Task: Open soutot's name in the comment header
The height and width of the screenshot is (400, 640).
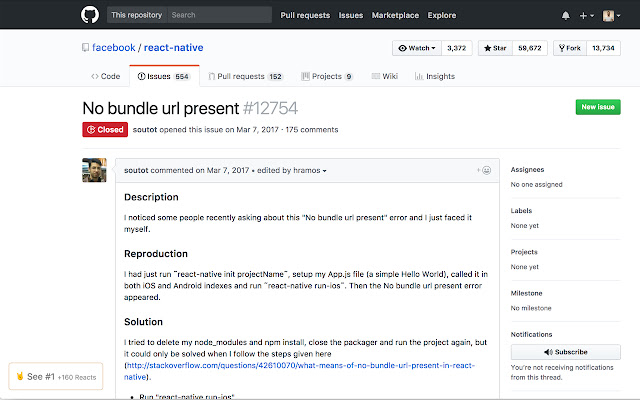Action: (136, 170)
